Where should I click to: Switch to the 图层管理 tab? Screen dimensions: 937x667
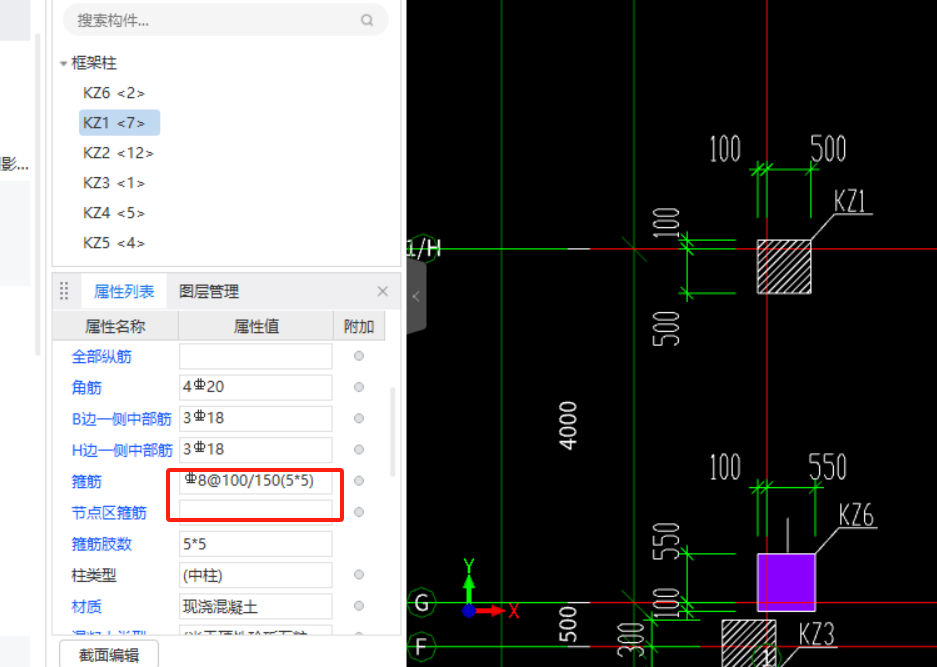pyautogui.click(x=209, y=291)
